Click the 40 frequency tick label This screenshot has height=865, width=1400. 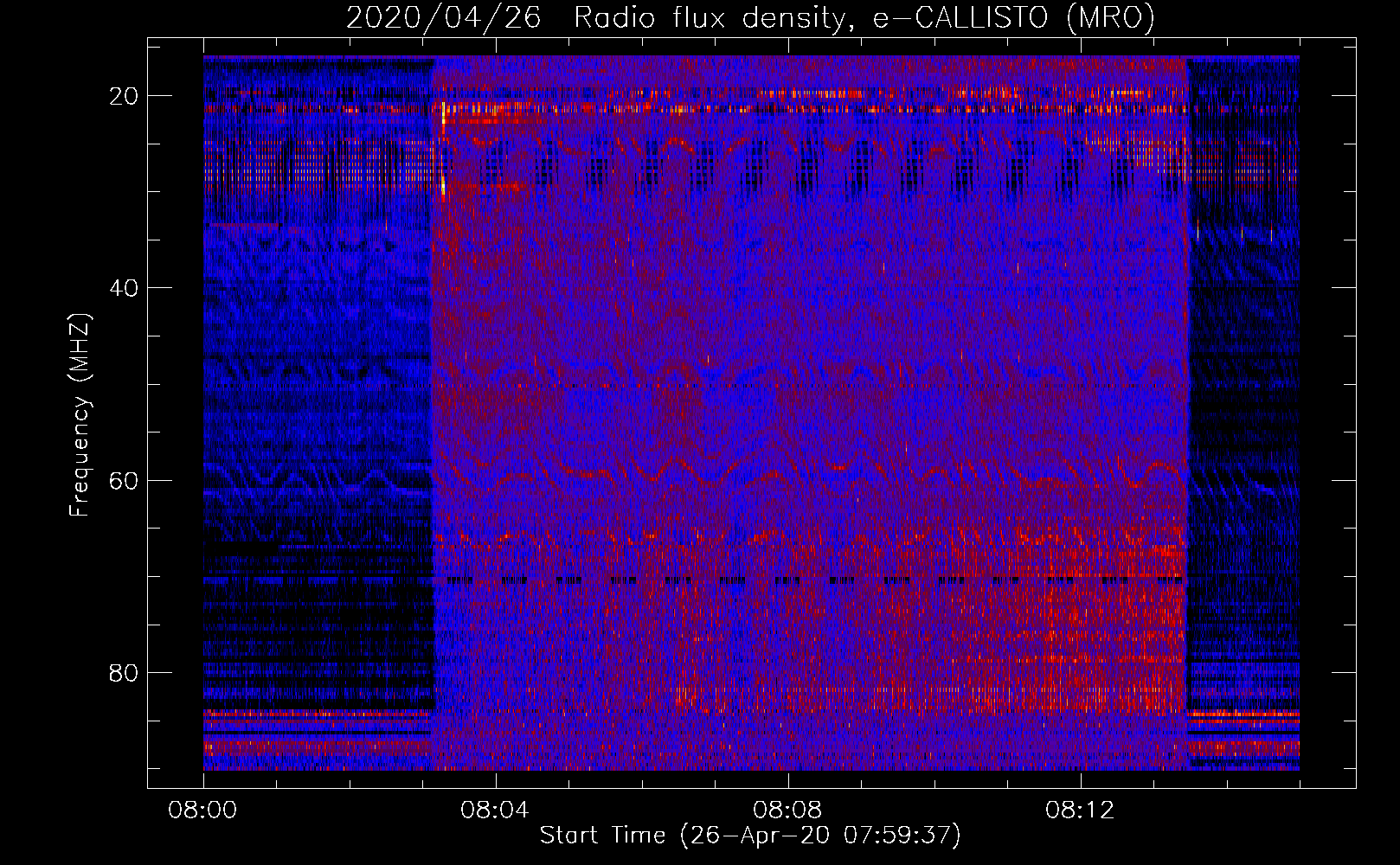(x=124, y=288)
